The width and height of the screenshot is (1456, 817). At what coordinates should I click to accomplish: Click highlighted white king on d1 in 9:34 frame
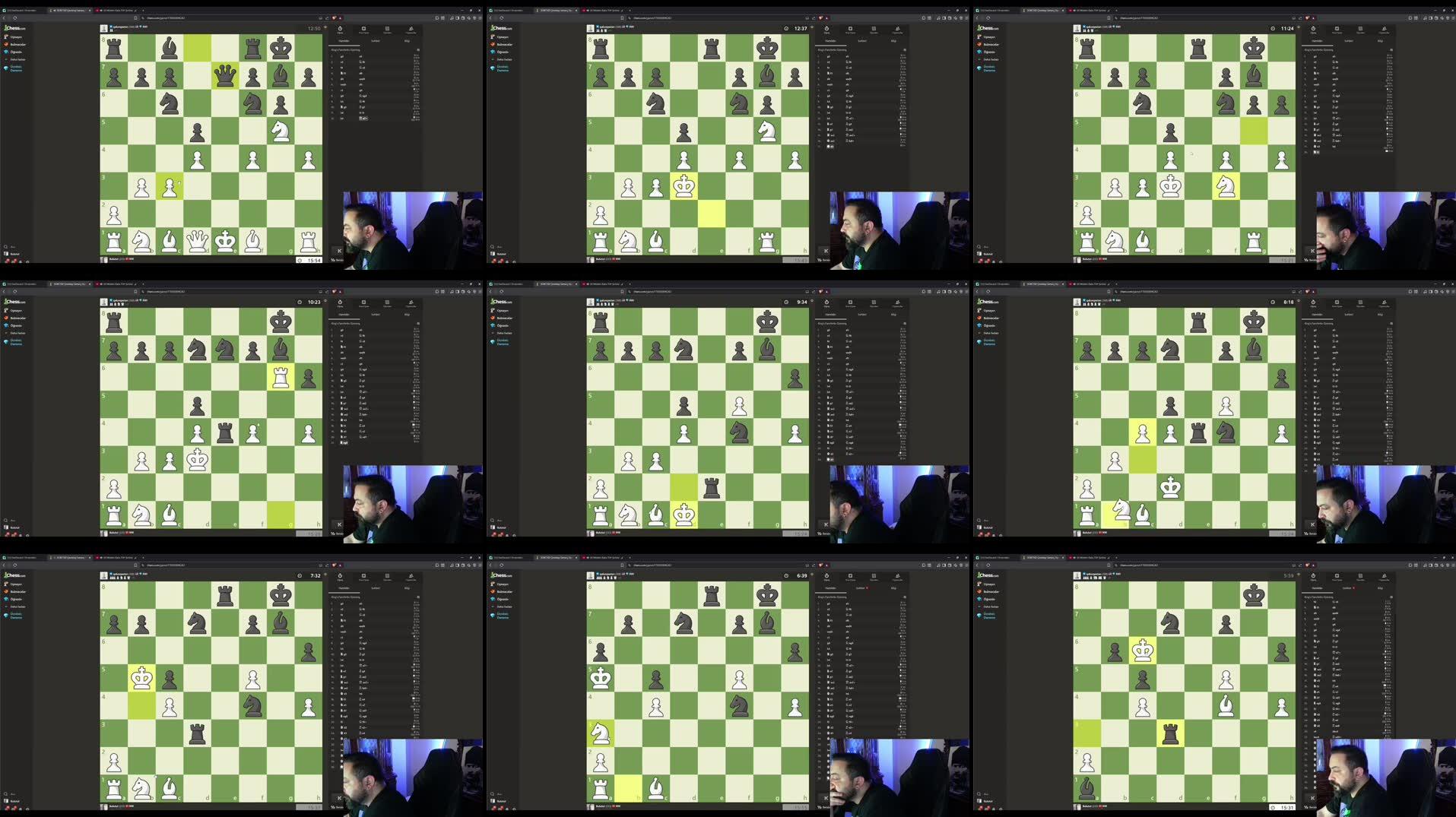pyautogui.click(x=684, y=515)
